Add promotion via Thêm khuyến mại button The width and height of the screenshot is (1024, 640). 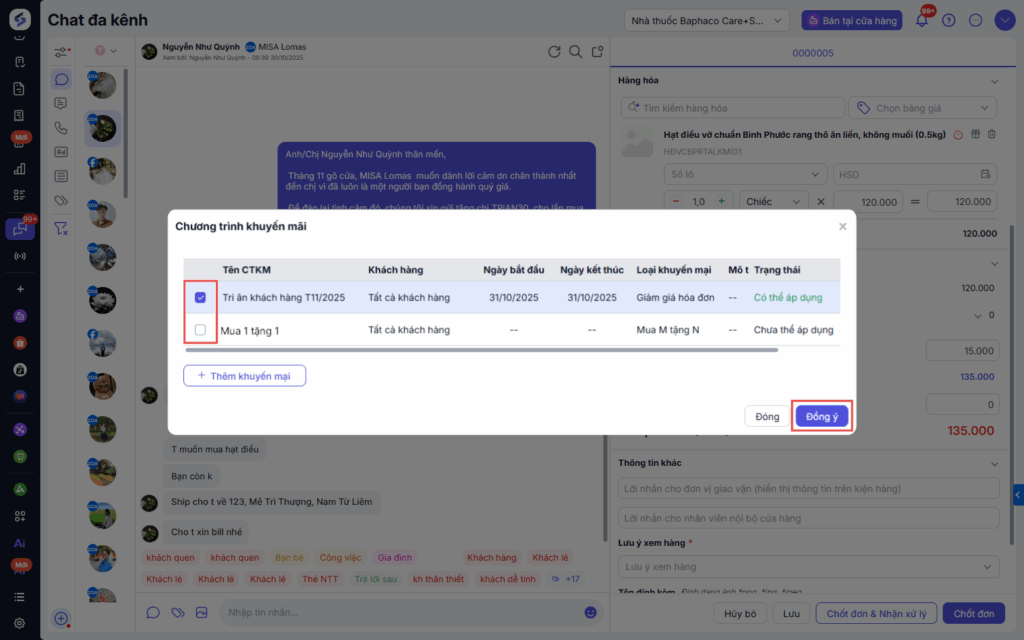pos(244,376)
